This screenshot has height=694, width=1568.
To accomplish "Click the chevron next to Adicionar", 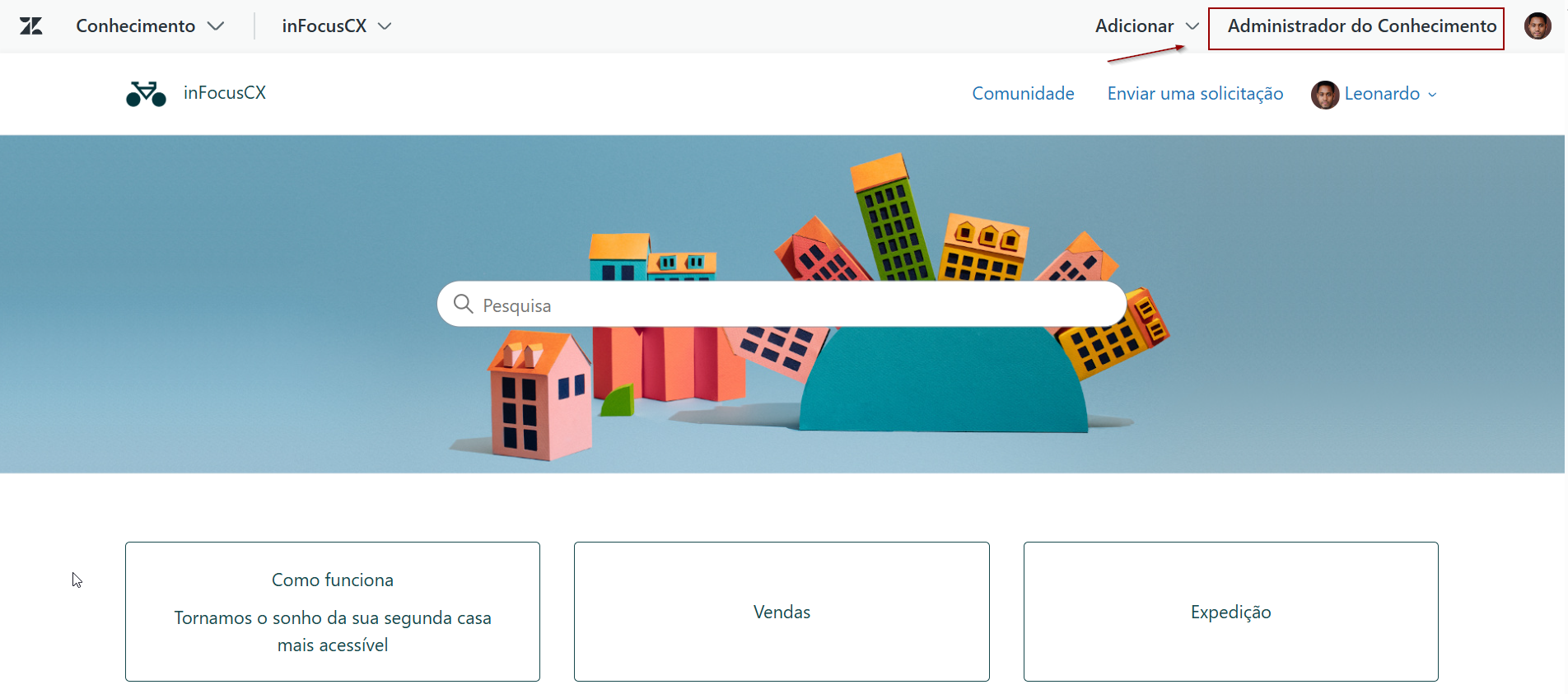I will (x=1192, y=26).
